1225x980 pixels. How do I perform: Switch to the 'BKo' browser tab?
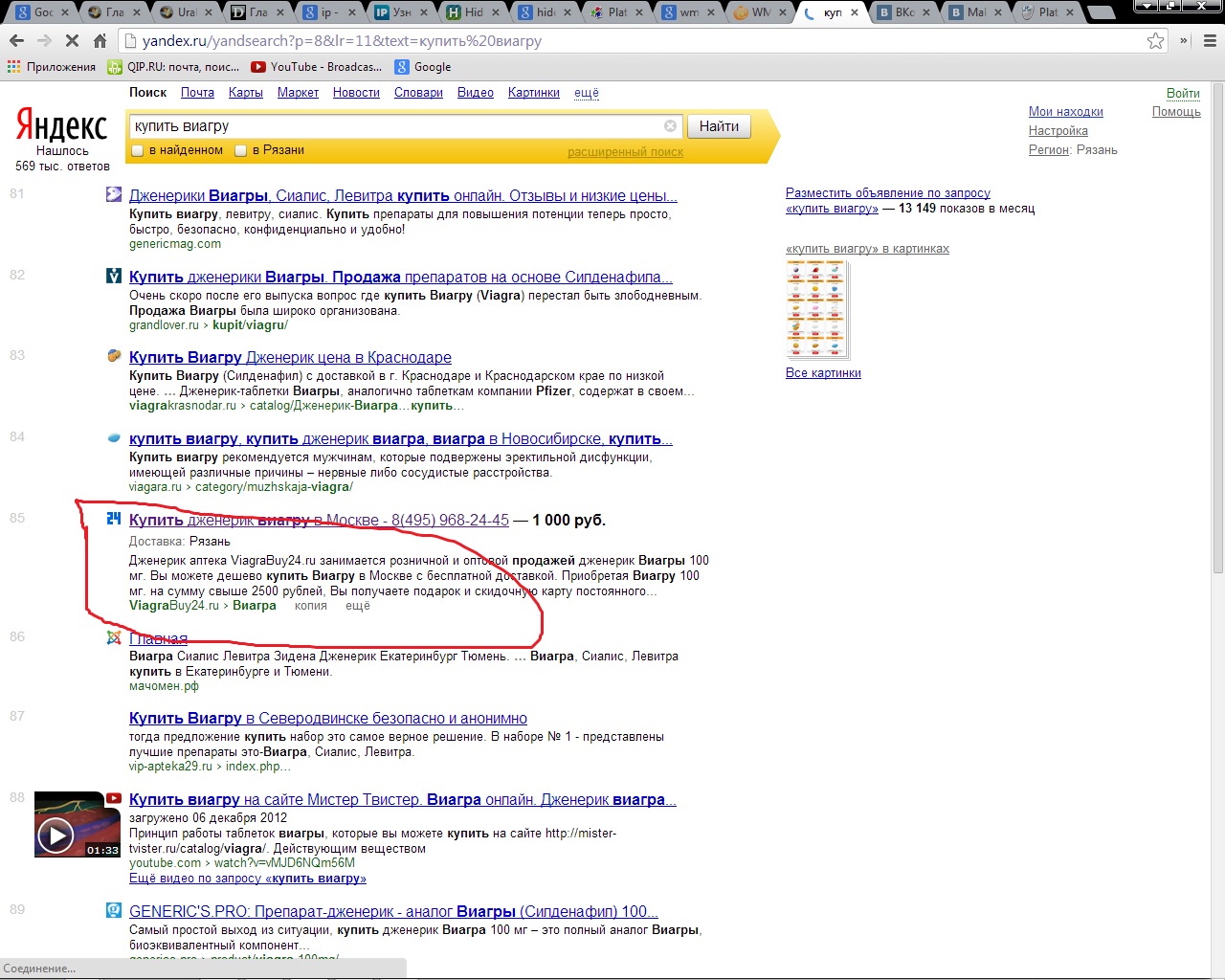(903, 12)
